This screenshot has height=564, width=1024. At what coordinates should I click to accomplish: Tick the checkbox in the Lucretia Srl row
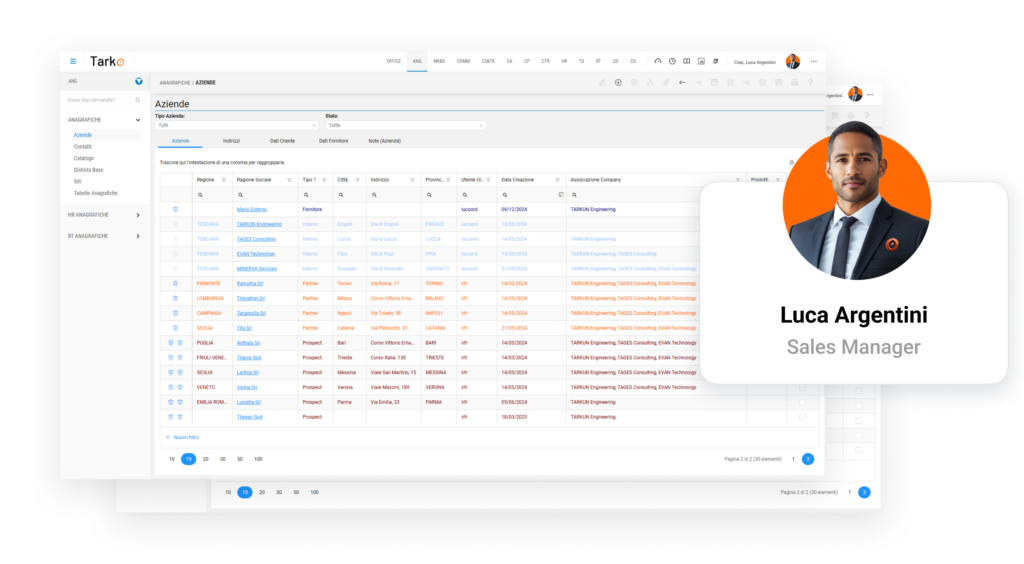pyautogui.click(x=801, y=402)
